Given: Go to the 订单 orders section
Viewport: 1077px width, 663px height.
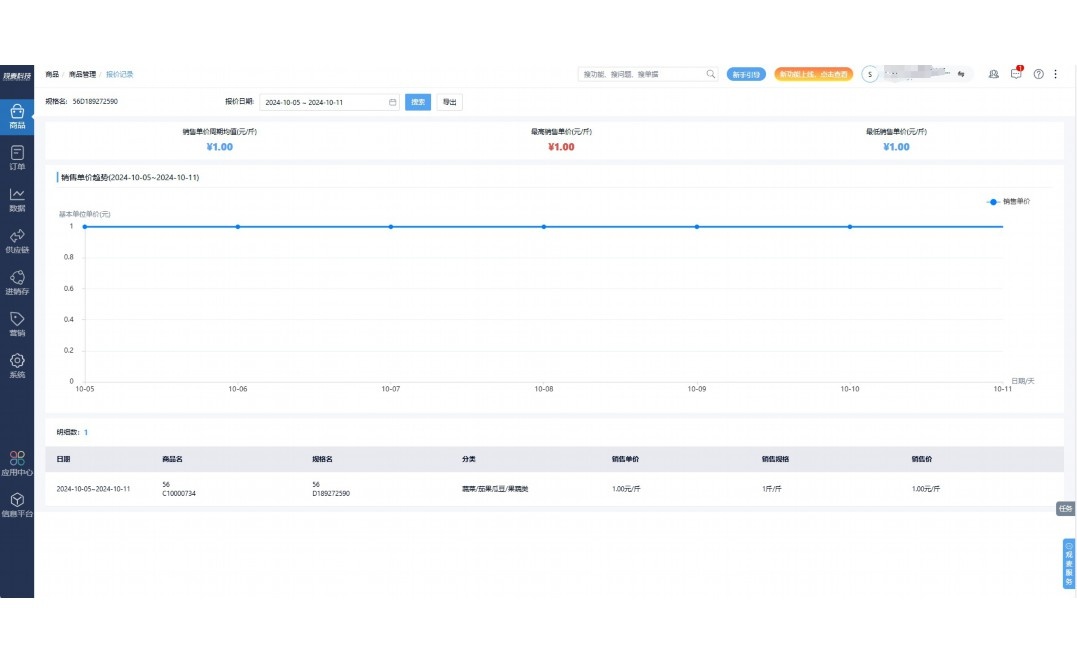Looking at the screenshot, I should (x=17, y=157).
